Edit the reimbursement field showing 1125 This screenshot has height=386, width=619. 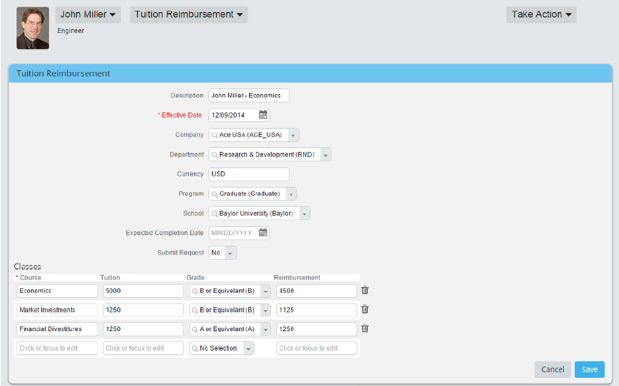[x=317, y=310]
